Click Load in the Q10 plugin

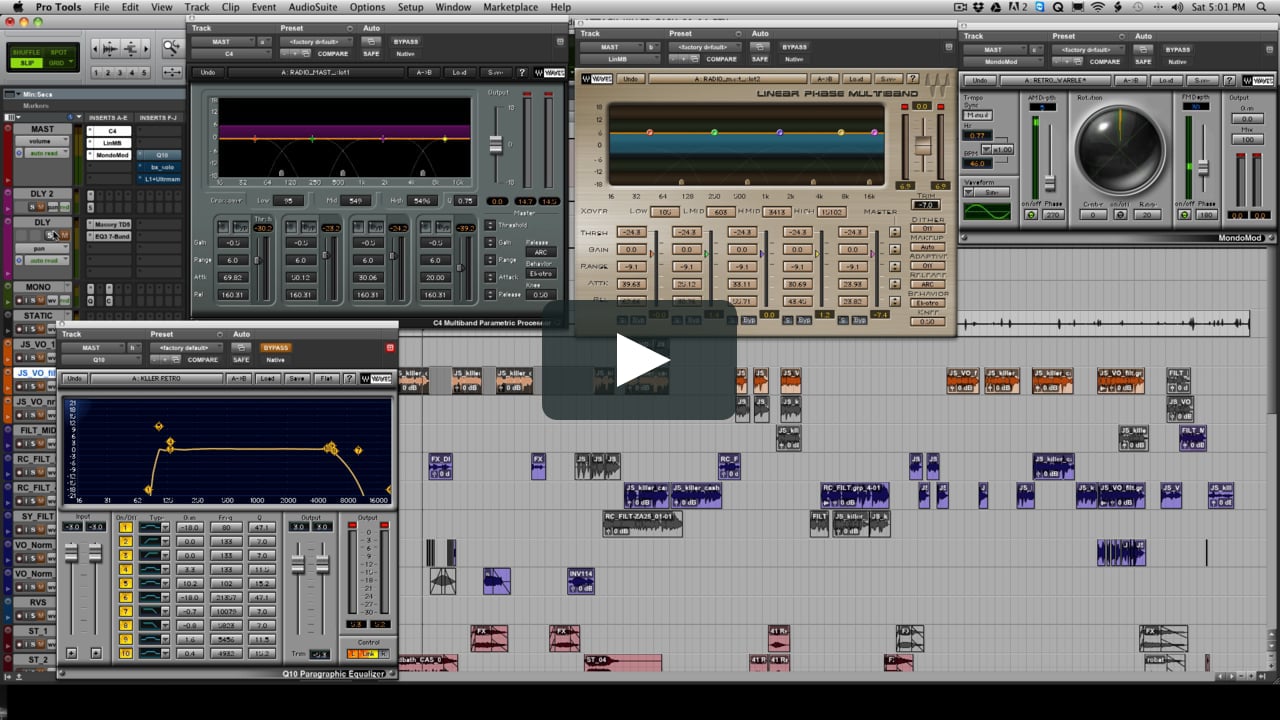click(x=267, y=379)
